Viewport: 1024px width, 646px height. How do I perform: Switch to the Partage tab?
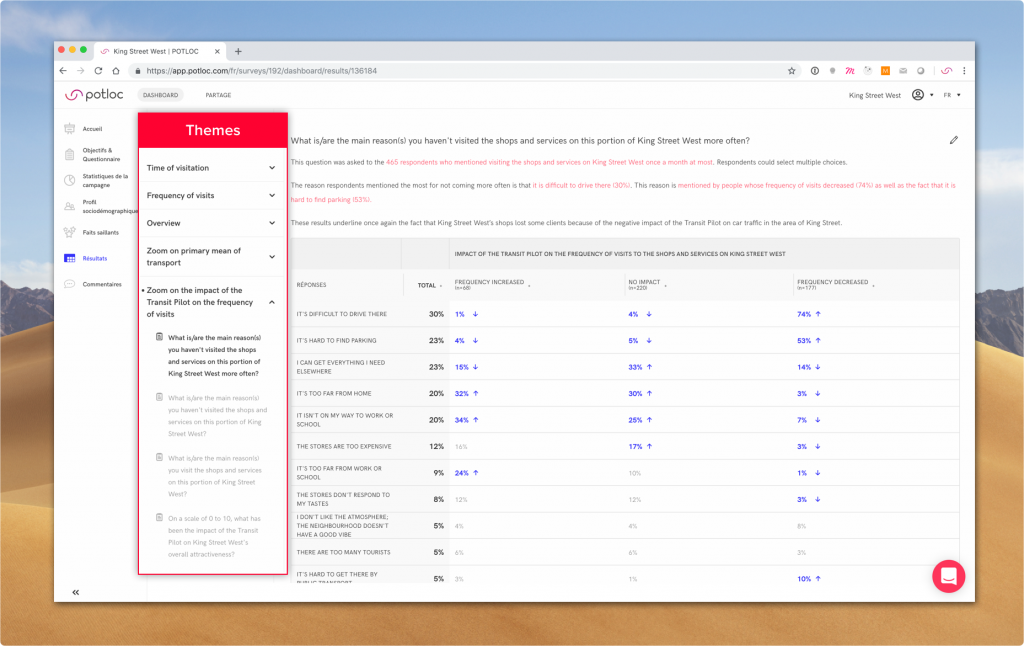pos(218,95)
